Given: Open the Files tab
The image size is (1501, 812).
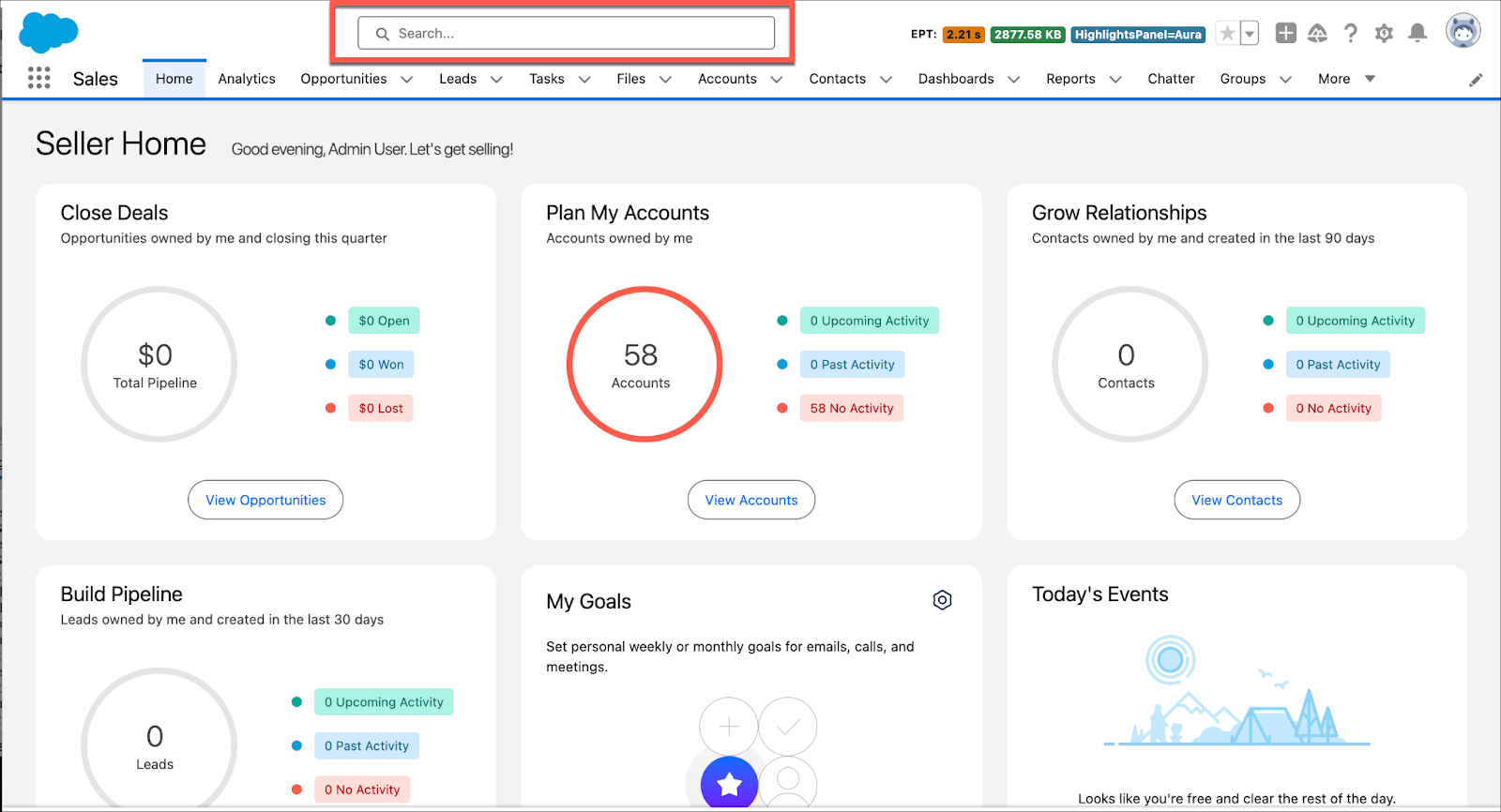Looking at the screenshot, I should click(631, 79).
